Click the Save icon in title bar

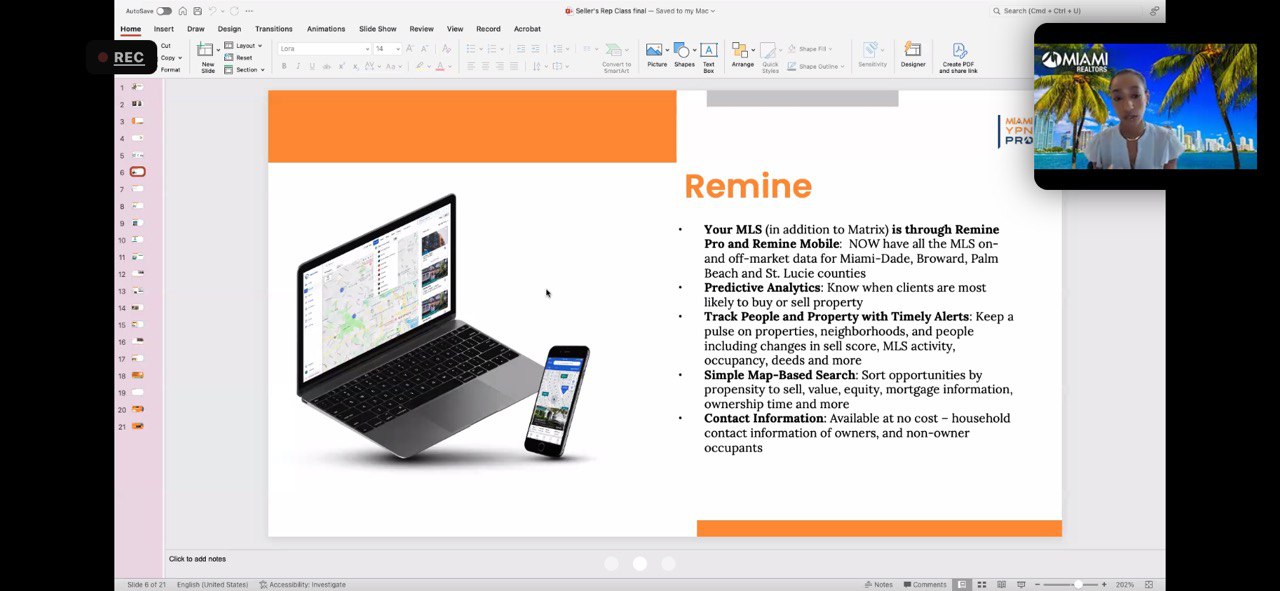[197, 11]
